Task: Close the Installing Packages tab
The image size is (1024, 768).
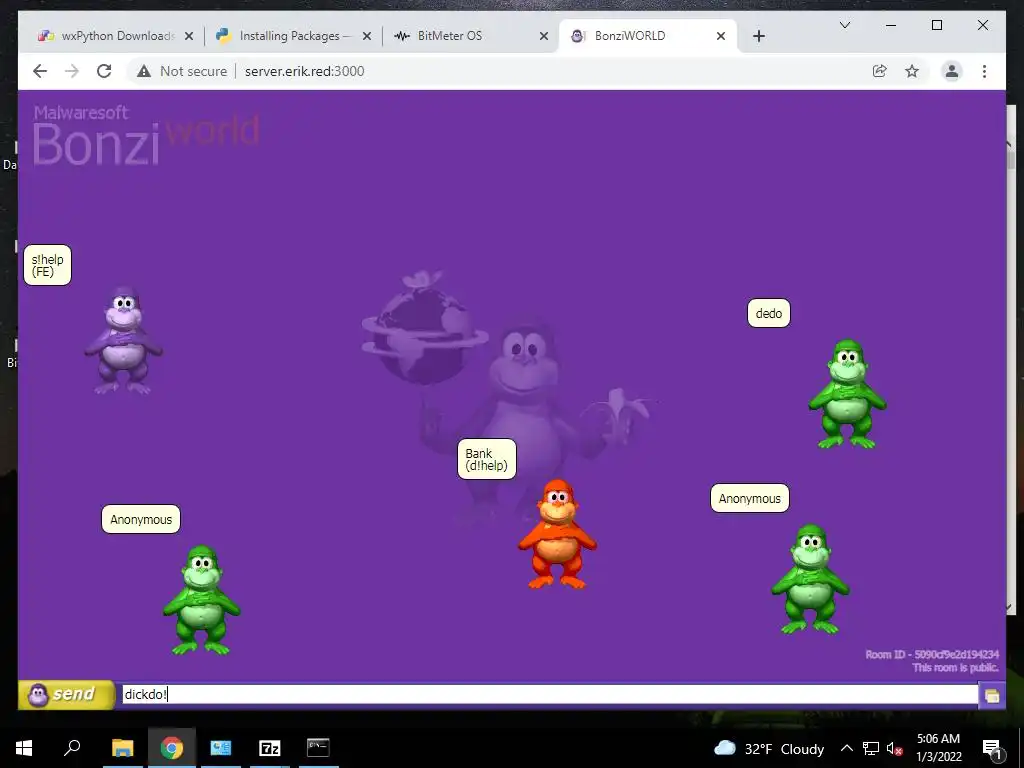Action: [x=367, y=37]
